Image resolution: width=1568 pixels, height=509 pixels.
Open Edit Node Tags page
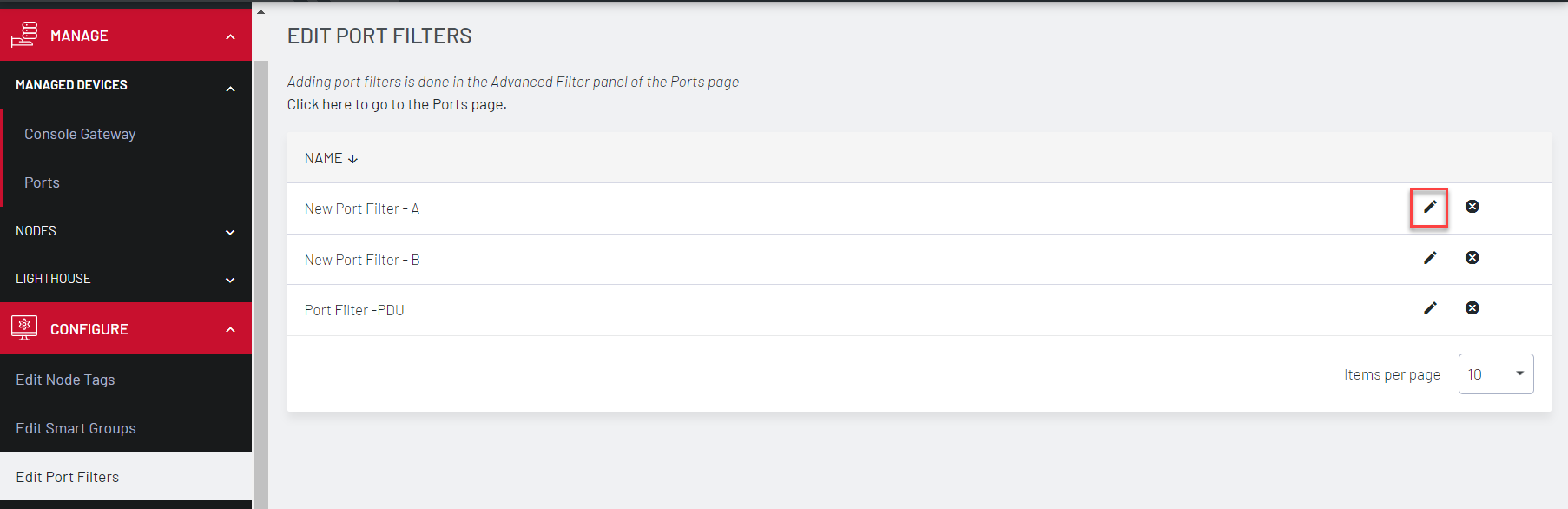[x=65, y=380]
